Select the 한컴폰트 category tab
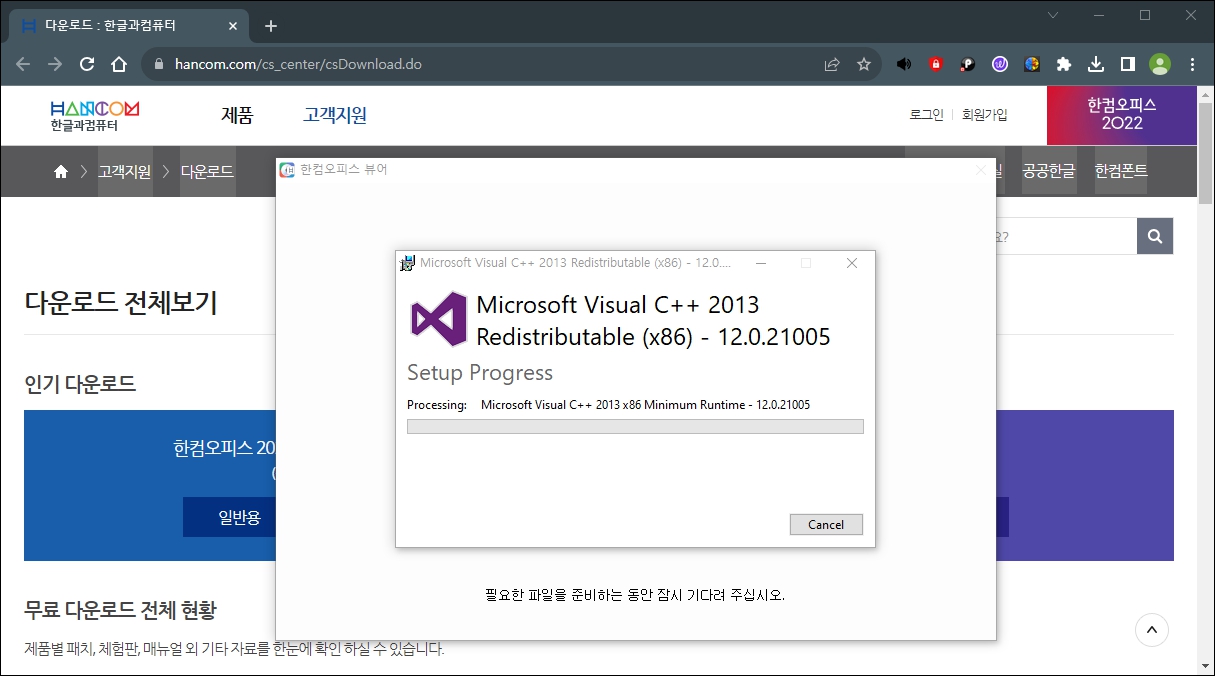 coord(1121,172)
